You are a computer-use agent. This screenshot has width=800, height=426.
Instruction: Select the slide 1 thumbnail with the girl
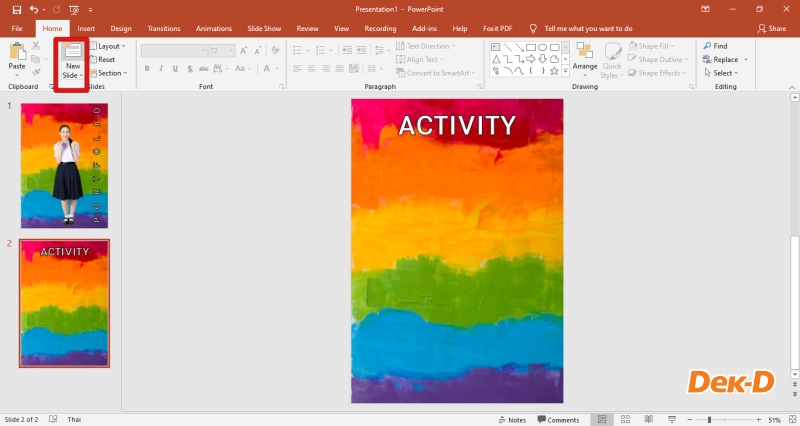tap(65, 165)
